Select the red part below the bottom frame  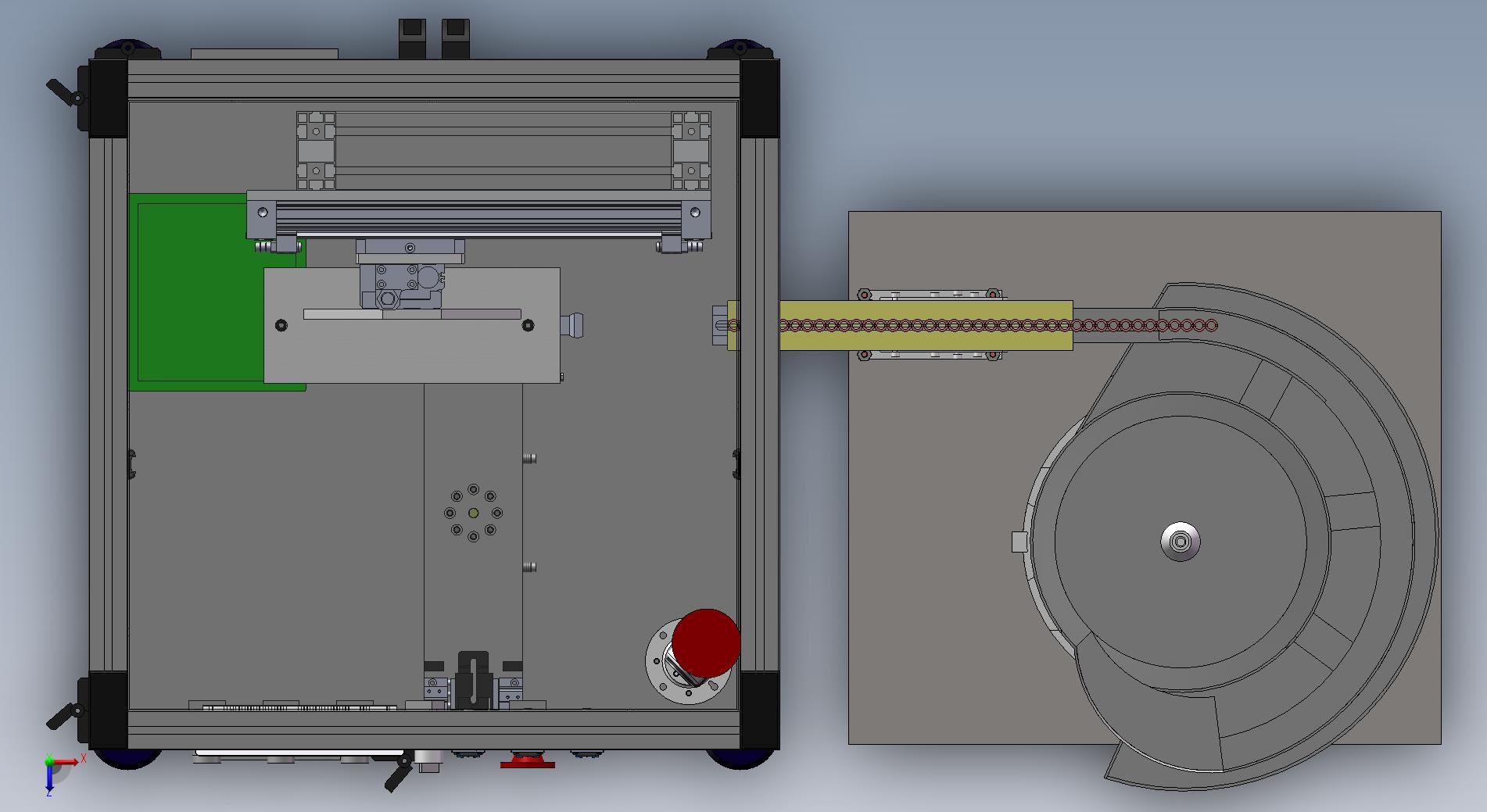click(527, 761)
